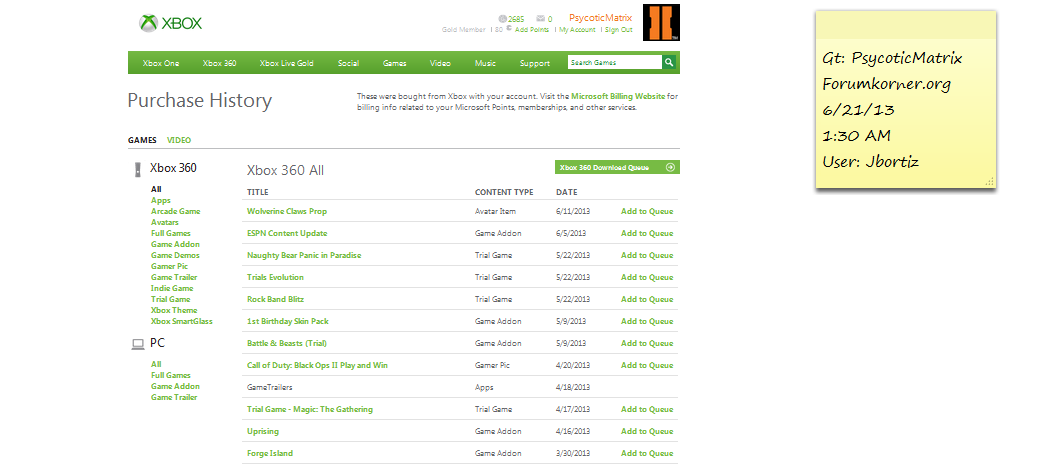Click the PC laptop icon
The image size is (1045, 464).
coord(138,344)
